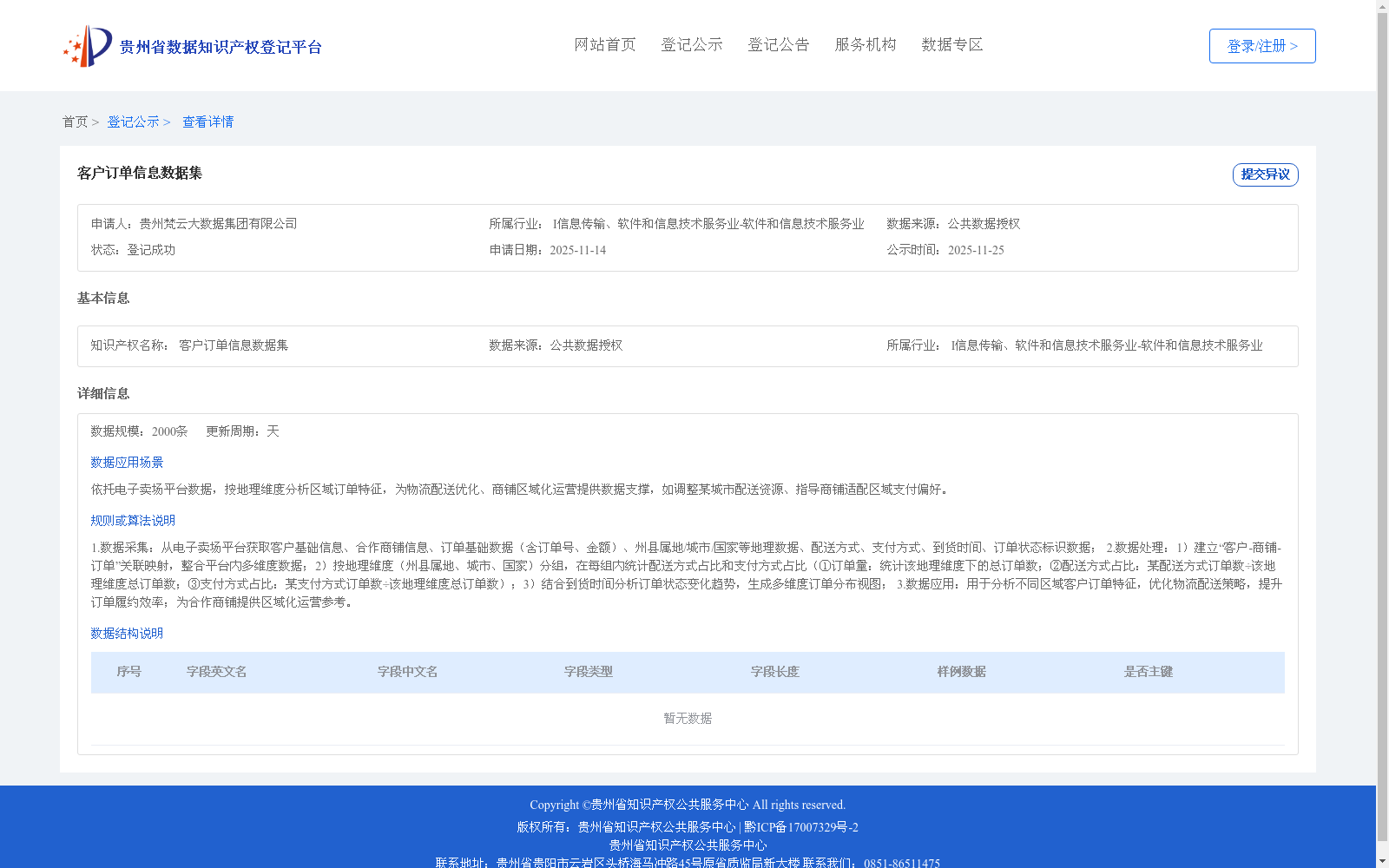Click the 字段类型 column header

pos(589,672)
